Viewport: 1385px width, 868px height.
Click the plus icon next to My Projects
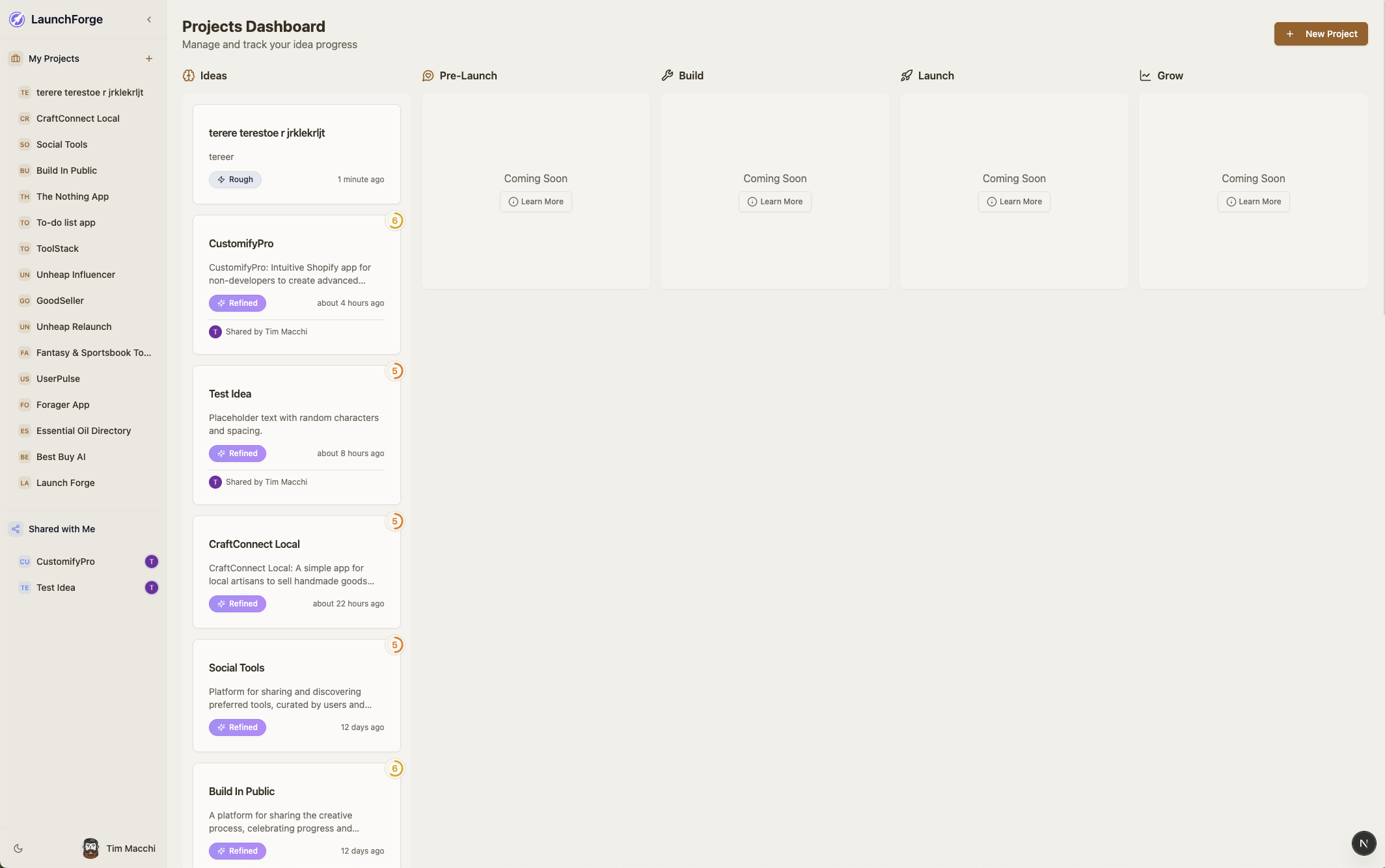[x=149, y=59]
